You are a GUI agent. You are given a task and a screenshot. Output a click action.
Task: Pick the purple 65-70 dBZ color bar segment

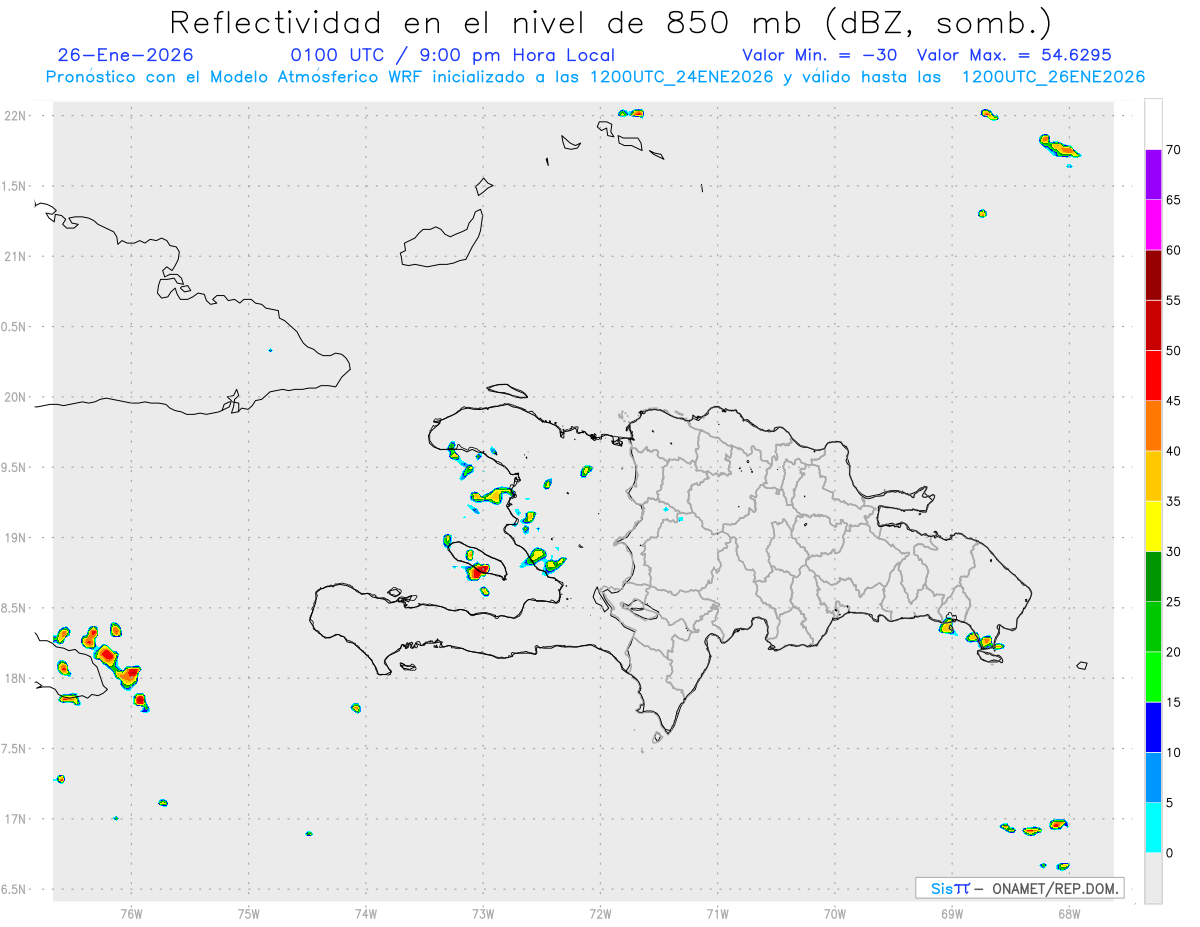(x=1153, y=175)
